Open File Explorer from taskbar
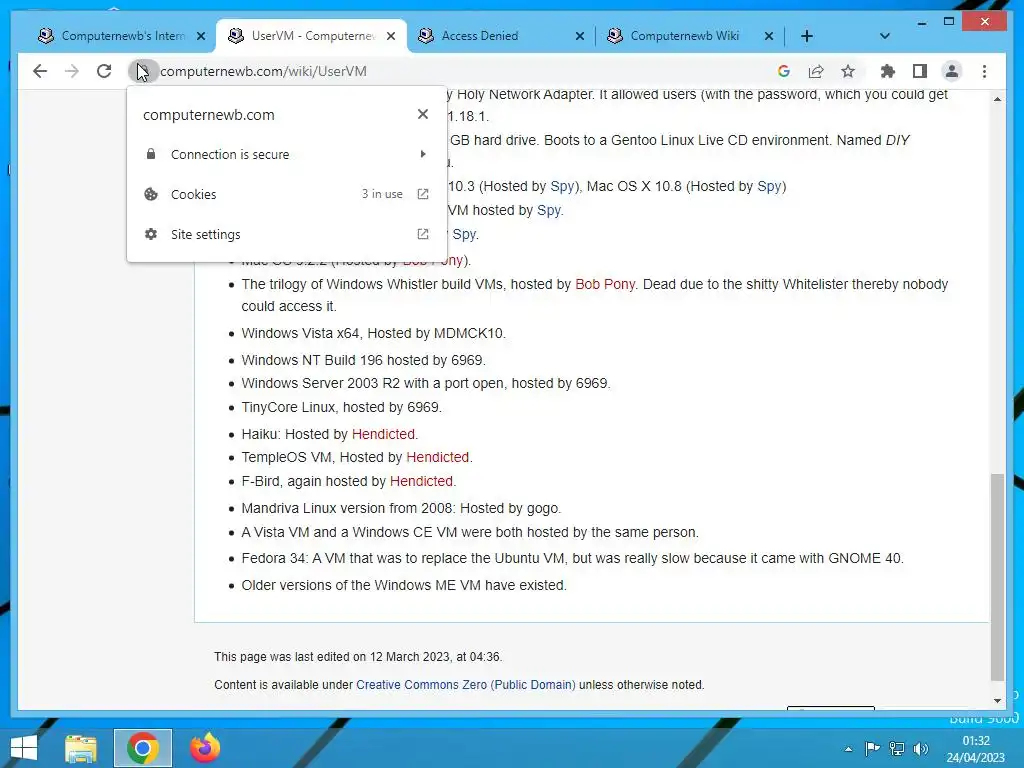The width and height of the screenshot is (1024, 768). click(81, 748)
